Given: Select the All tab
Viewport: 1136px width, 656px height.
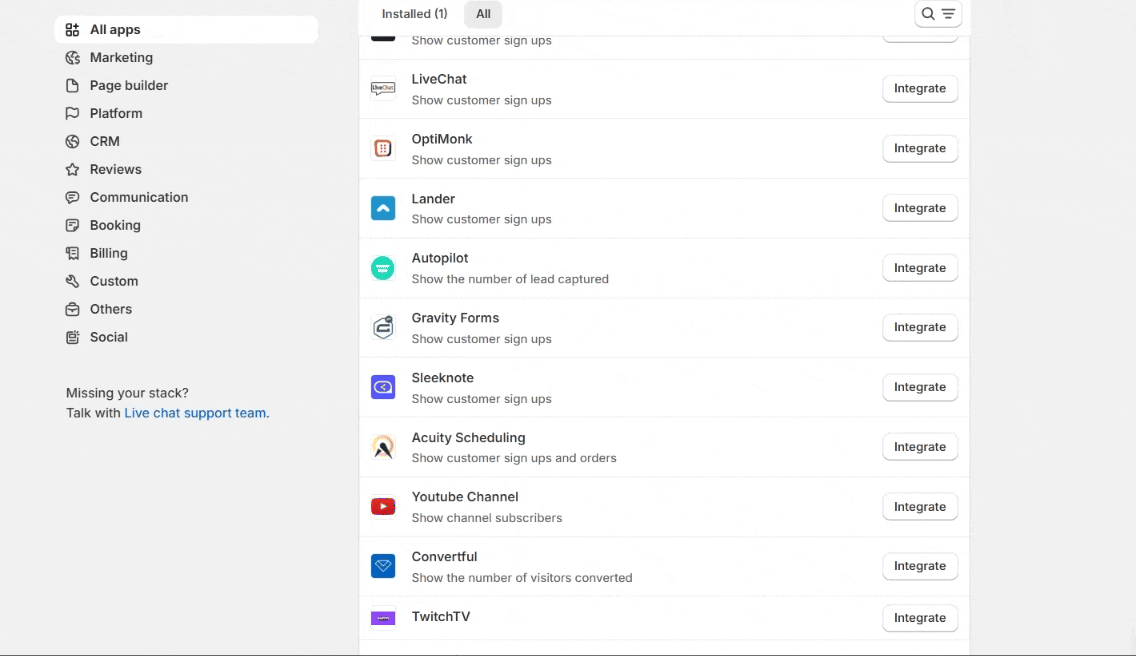Looking at the screenshot, I should 483,14.
